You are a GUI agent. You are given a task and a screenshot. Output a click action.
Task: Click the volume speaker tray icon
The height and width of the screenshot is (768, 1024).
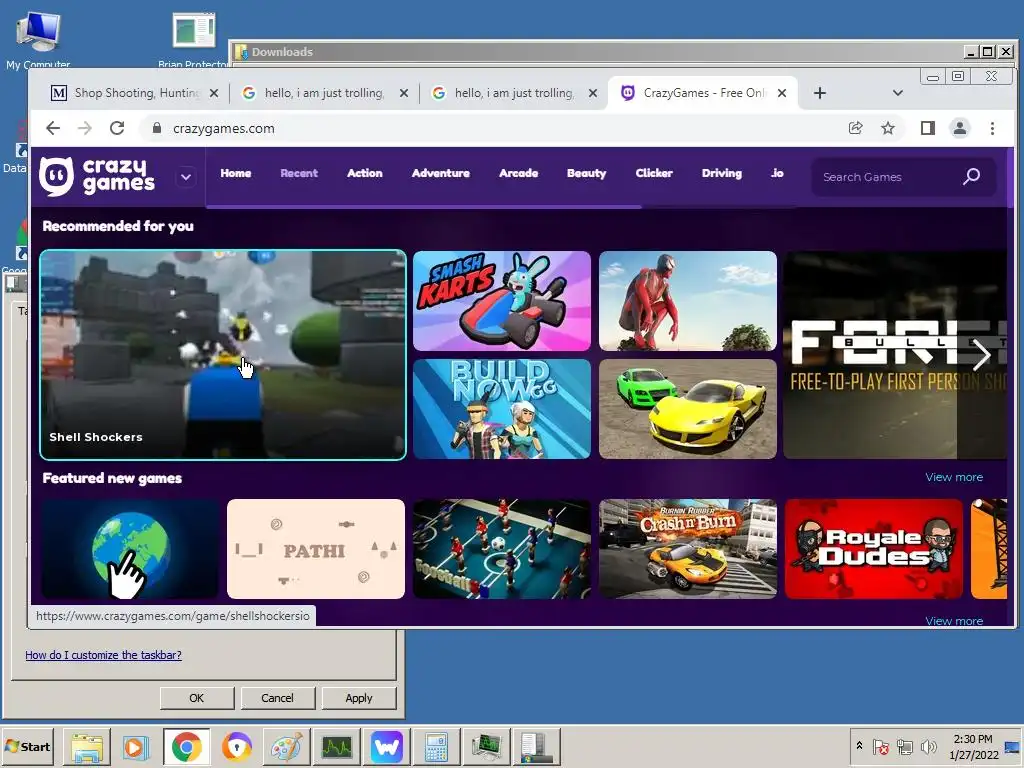(x=928, y=746)
